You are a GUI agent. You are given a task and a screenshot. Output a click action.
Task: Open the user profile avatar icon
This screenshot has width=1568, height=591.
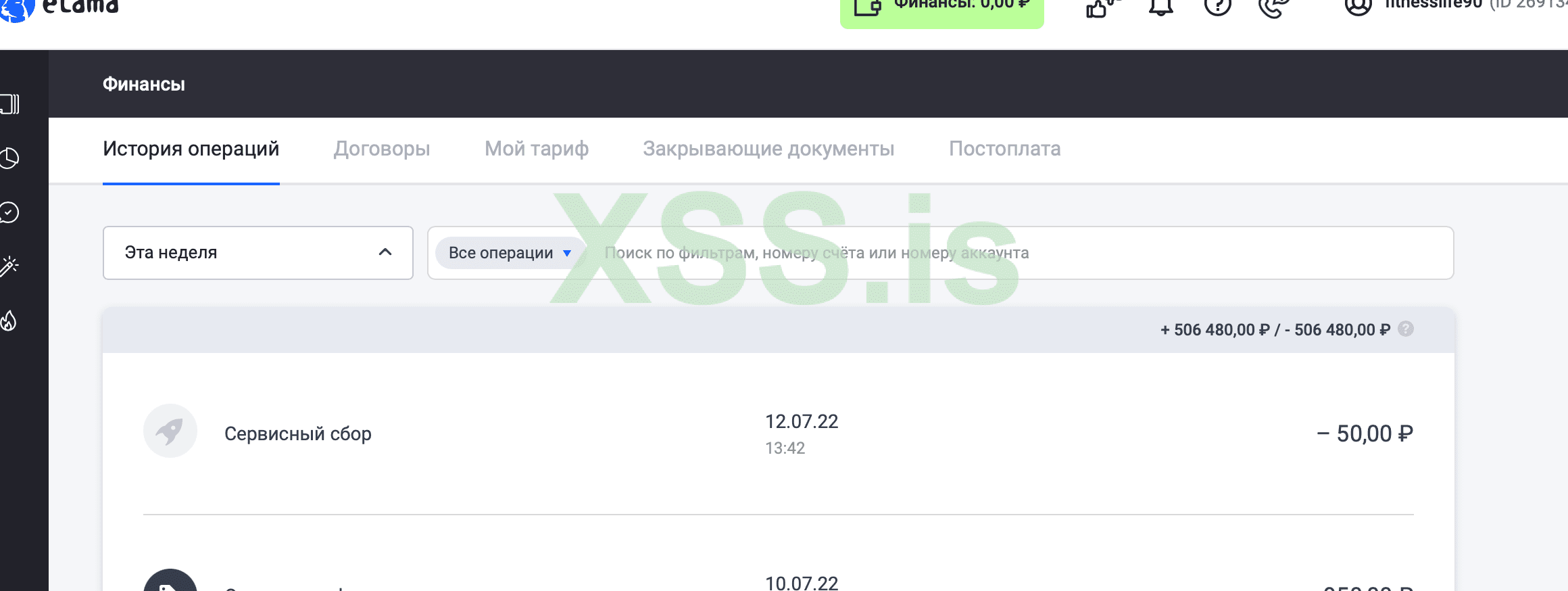pyautogui.click(x=1358, y=7)
